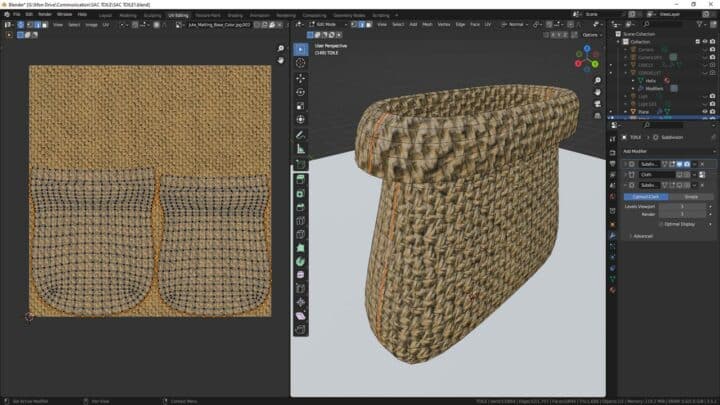The image size is (720, 405).
Task: Toggle visibility eye of Collection in outliner
Action: (705, 42)
